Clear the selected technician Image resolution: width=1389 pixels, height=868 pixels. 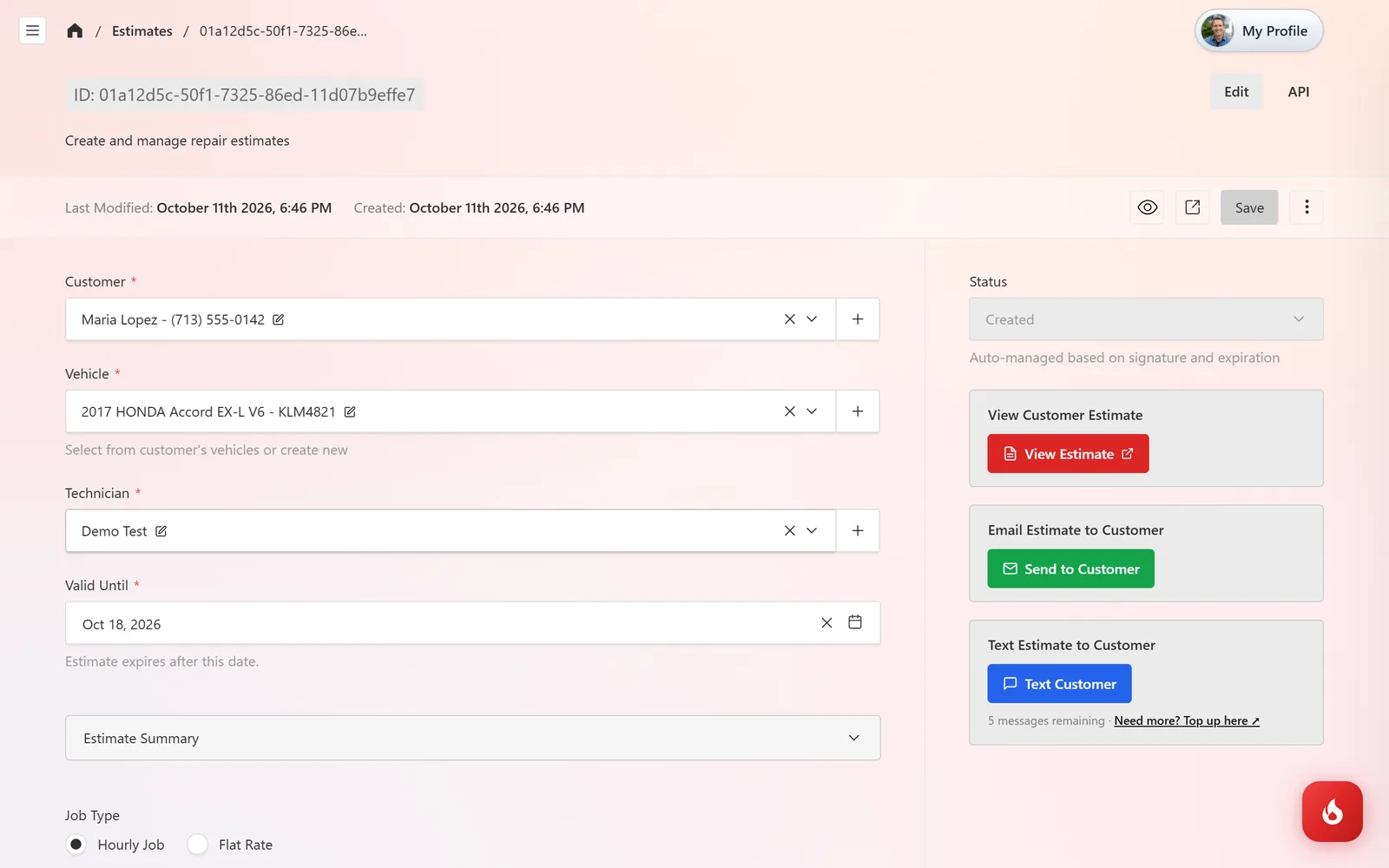pos(790,531)
